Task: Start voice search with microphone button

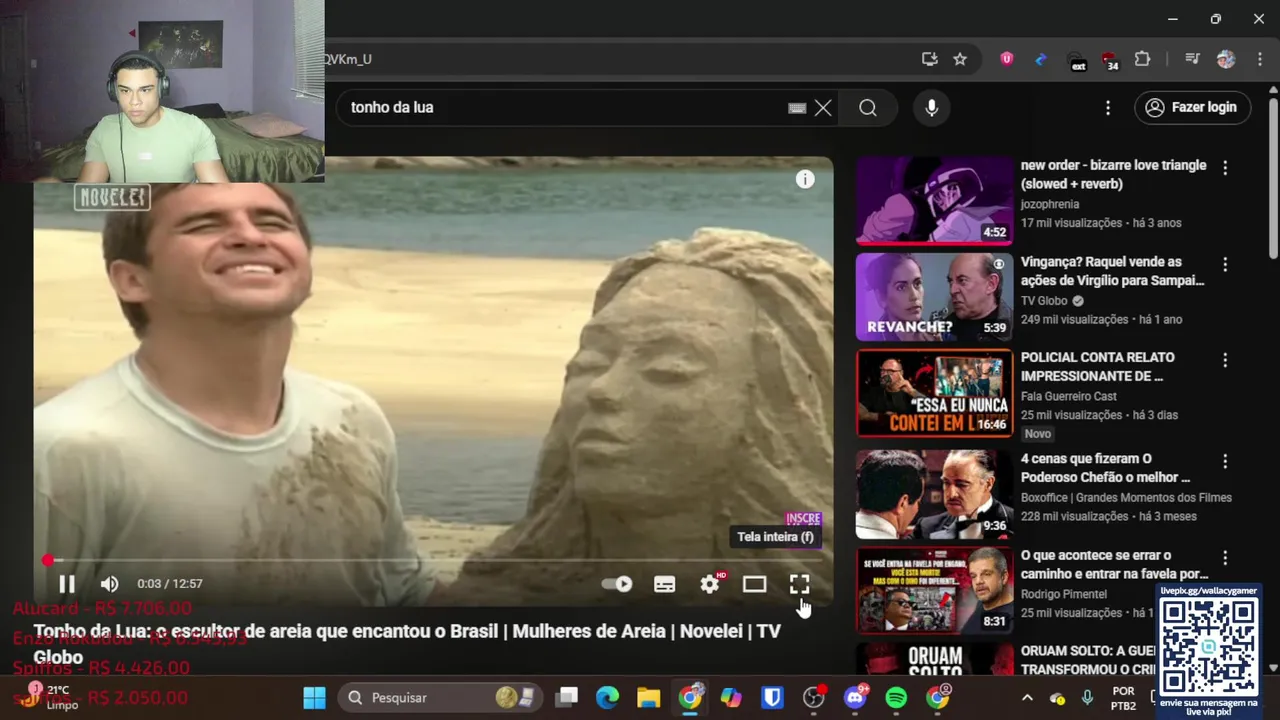Action: 932,108
